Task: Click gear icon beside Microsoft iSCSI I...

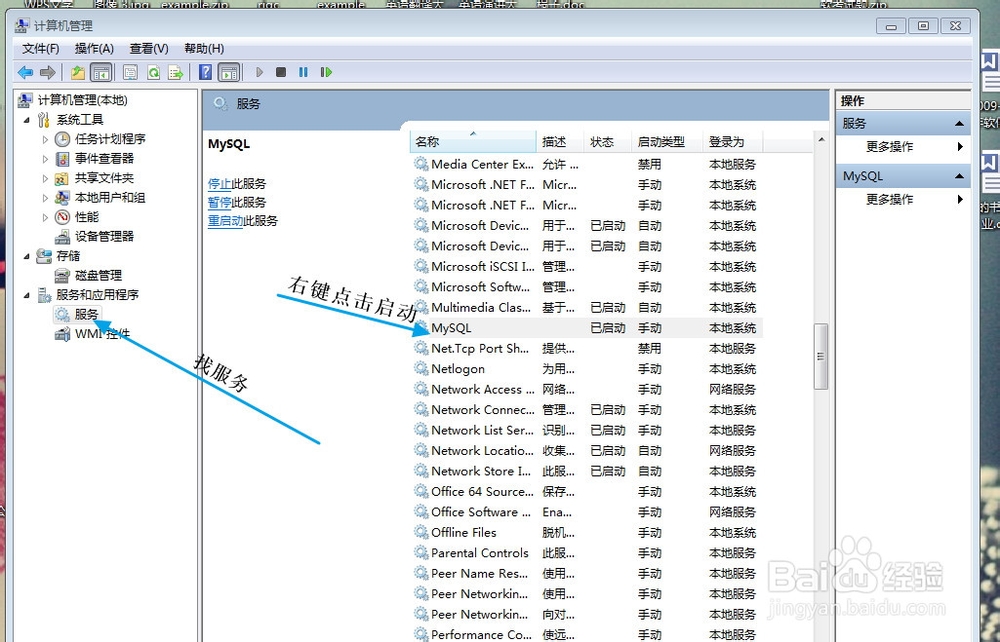Action: [x=421, y=266]
